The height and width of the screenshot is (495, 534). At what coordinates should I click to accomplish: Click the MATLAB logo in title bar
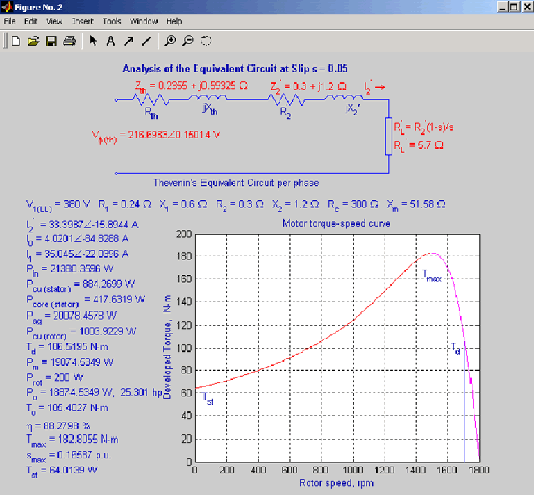coord(6,6)
